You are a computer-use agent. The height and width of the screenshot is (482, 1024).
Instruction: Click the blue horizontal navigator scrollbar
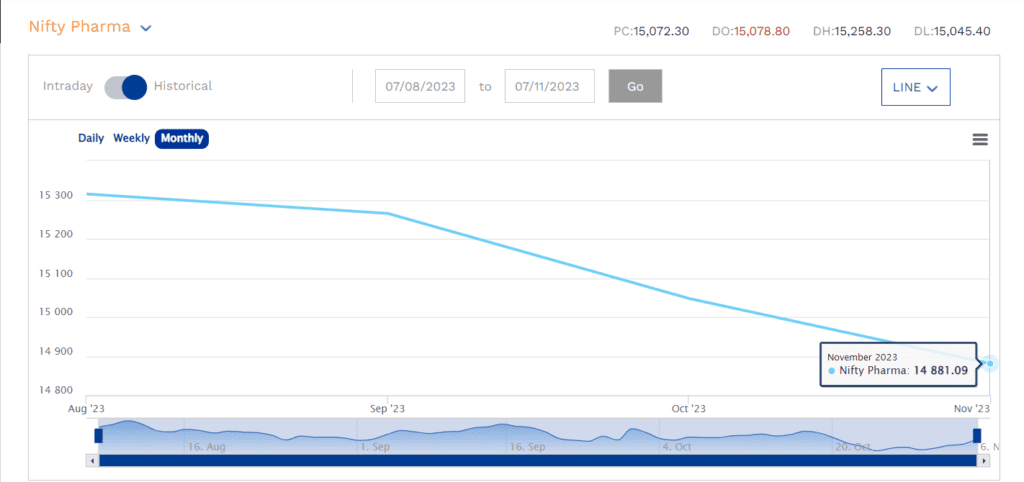coord(537,460)
